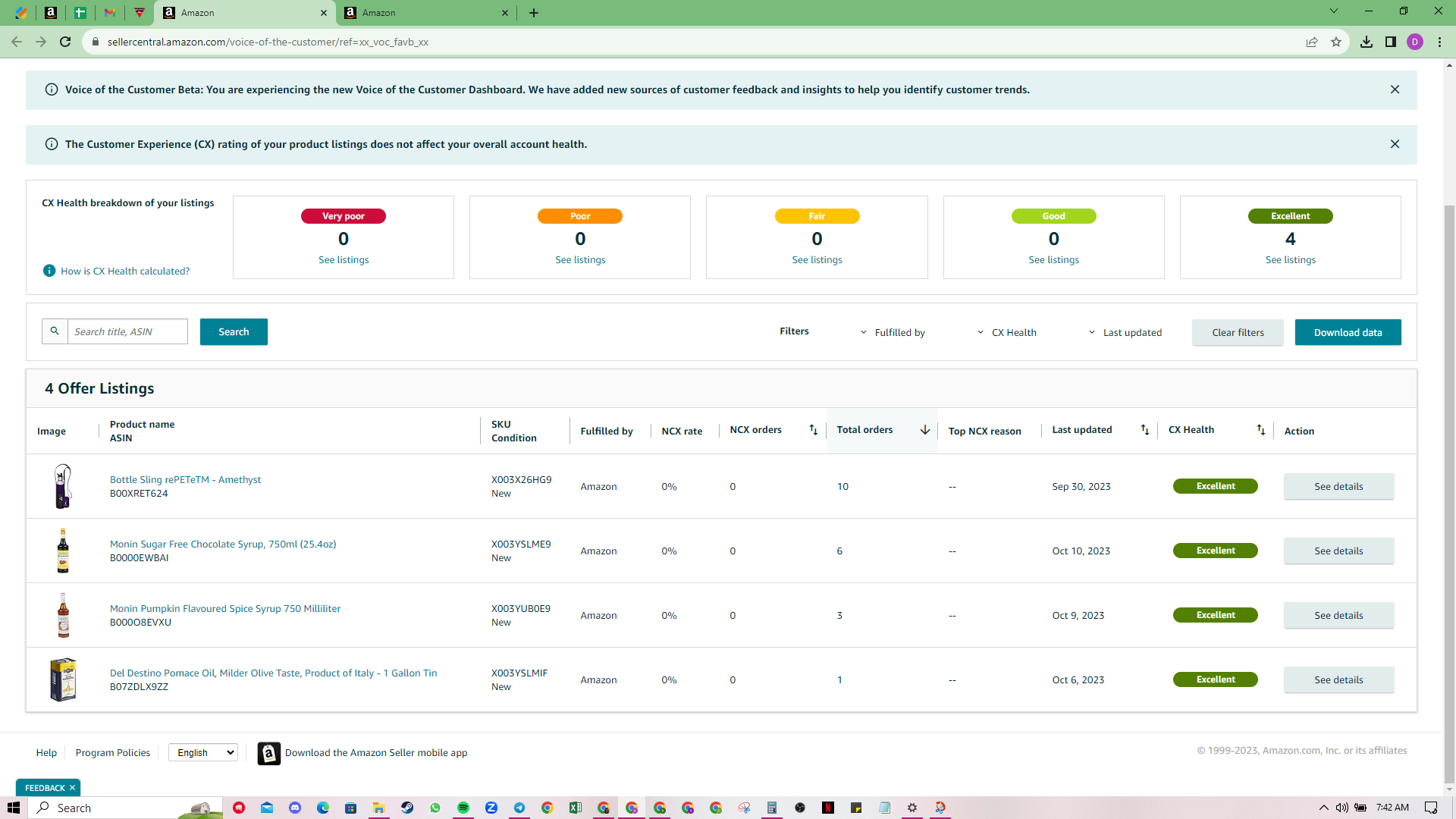Open the FEEDBACK widget
Image resolution: width=1456 pixels, height=819 pixels.
(x=44, y=788)
